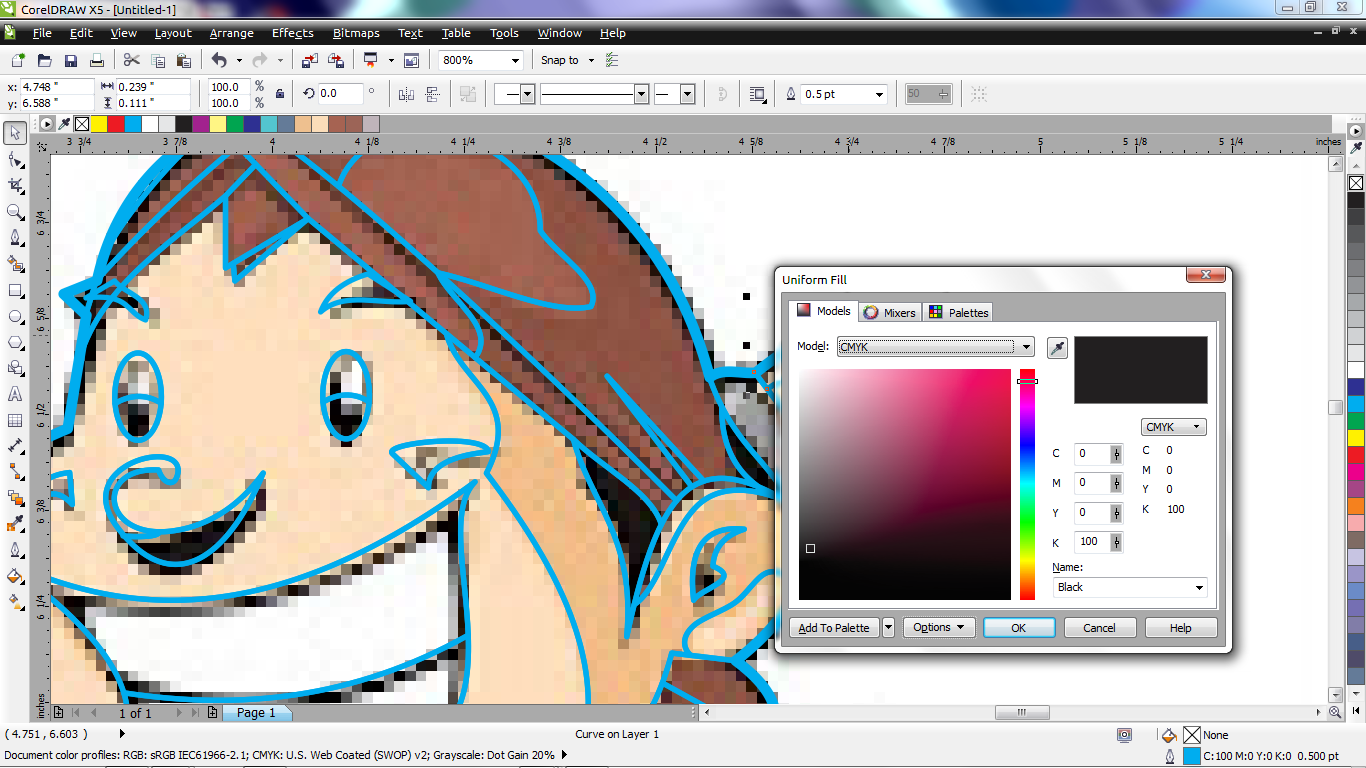Switch to the Mixers tab

pos(889,311)
